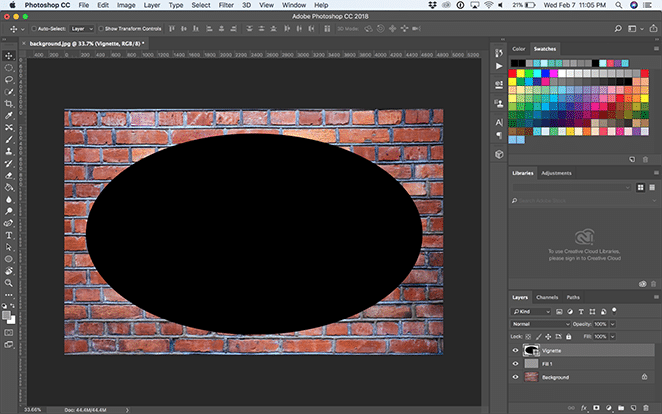Switch to the Channels tab
Viewport: 662px width, 414px height.
point(547,297)
